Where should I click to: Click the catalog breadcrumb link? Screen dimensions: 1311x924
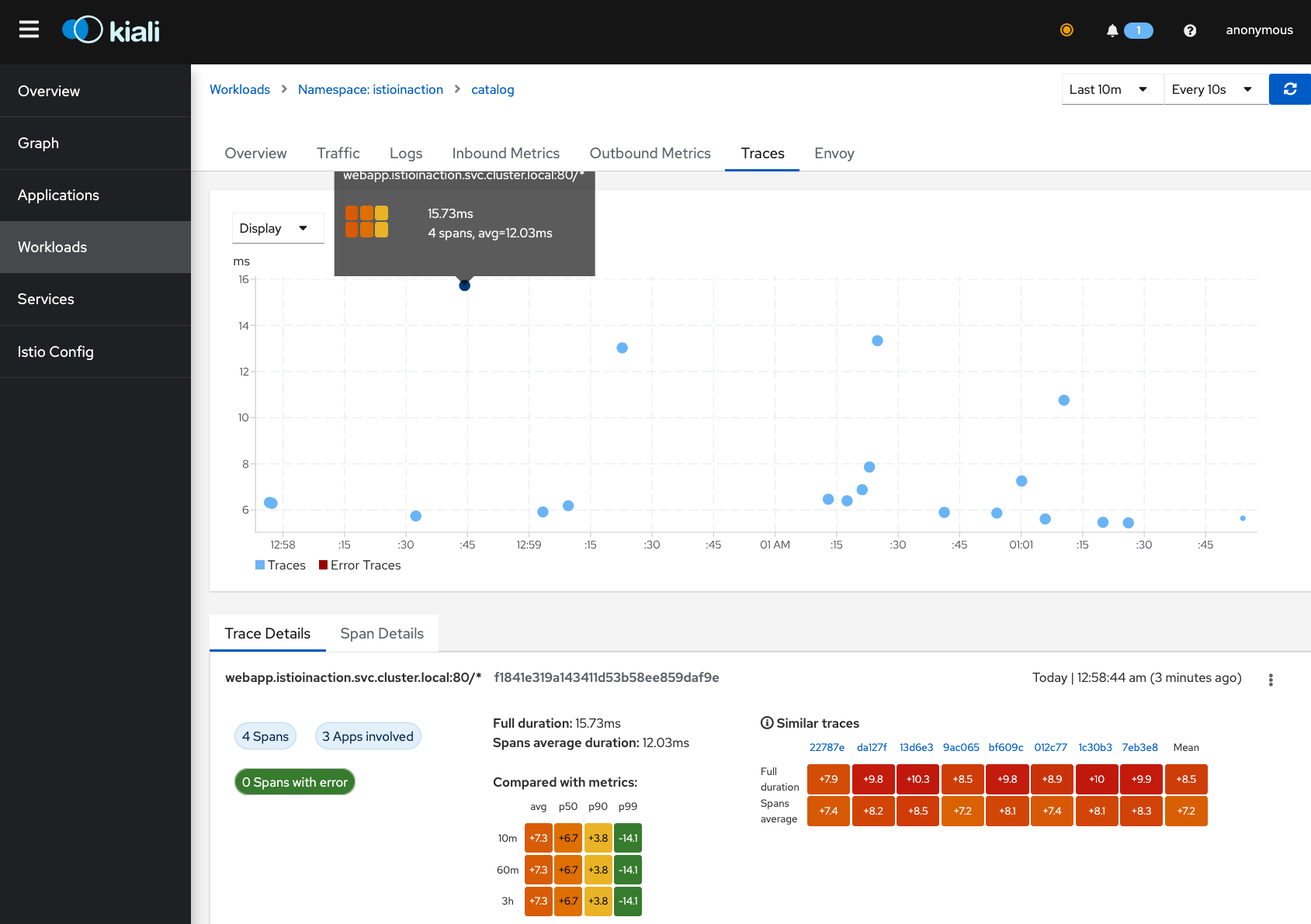click(x=493, y=89)
